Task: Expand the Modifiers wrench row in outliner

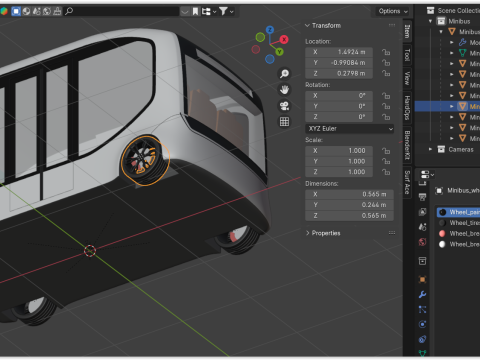Action: tap(452, 43)
